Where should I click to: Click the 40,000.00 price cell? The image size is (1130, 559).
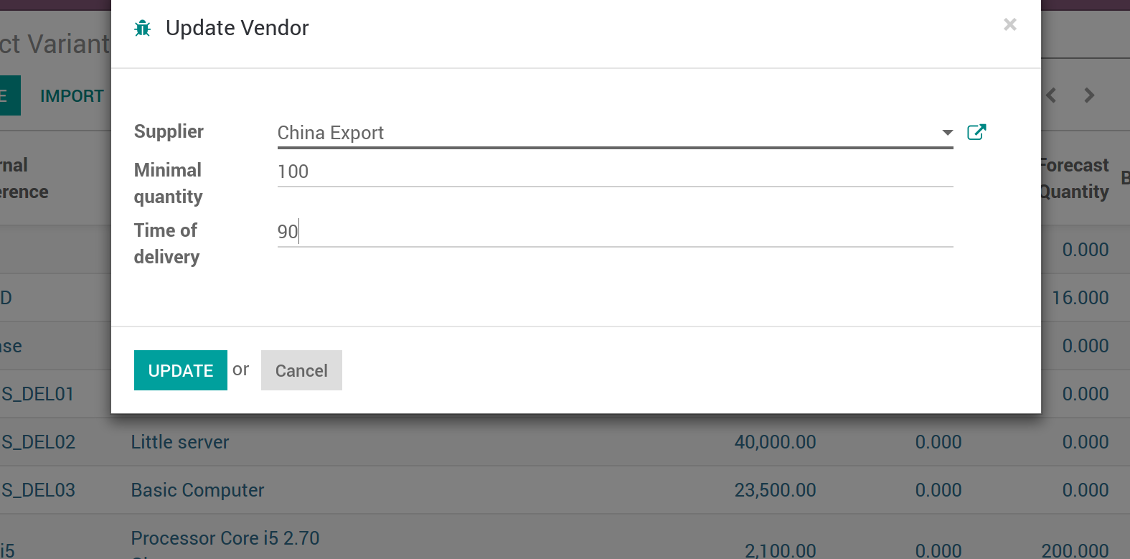pyautogui.click(x=775, y=442)
